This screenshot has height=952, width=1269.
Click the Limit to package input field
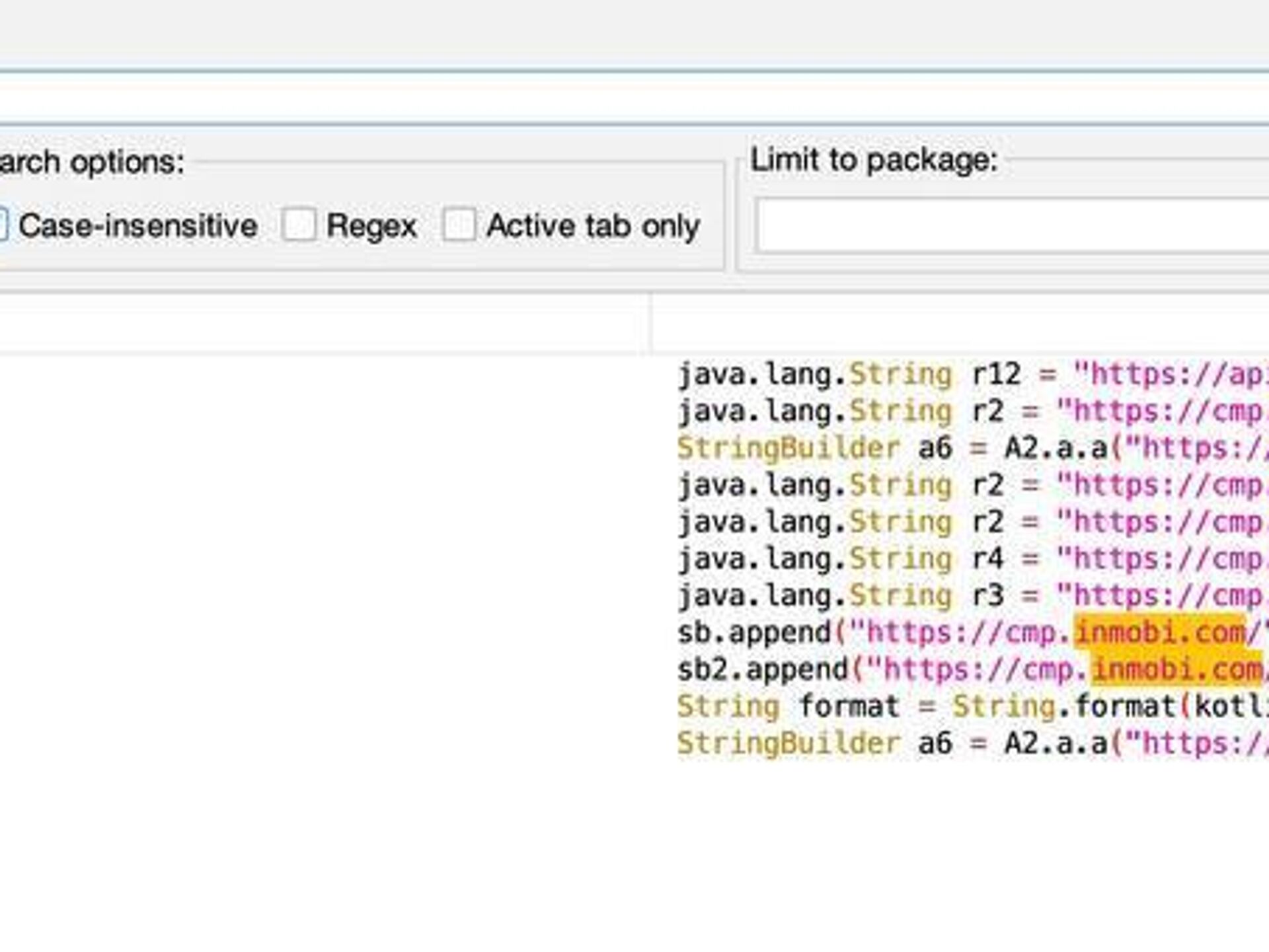(1013, 225)
